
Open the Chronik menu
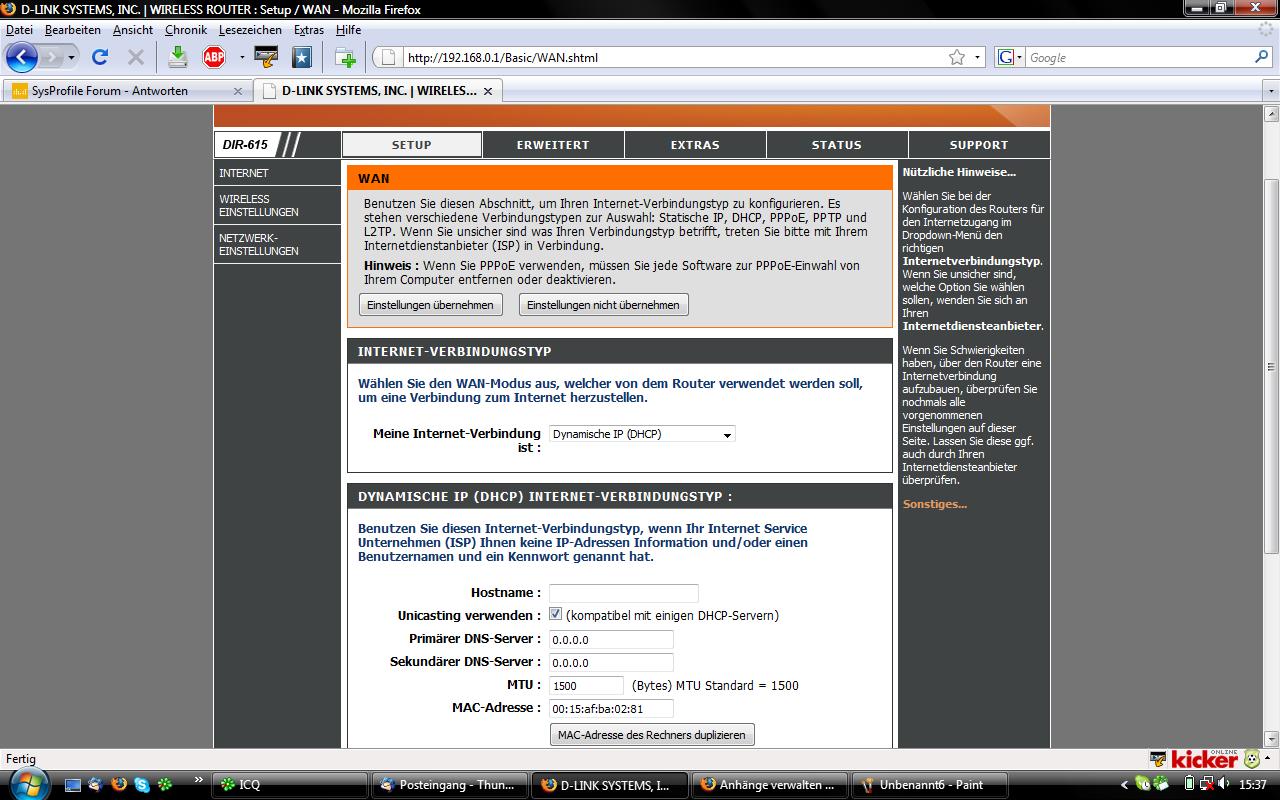[186, 30]
